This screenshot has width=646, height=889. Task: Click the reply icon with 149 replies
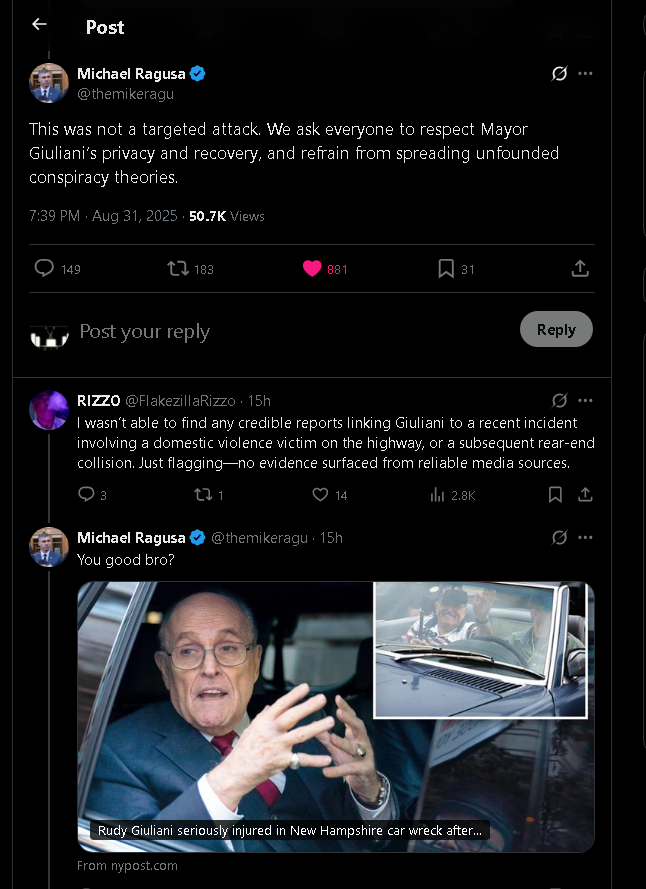(x=44, y=268)
